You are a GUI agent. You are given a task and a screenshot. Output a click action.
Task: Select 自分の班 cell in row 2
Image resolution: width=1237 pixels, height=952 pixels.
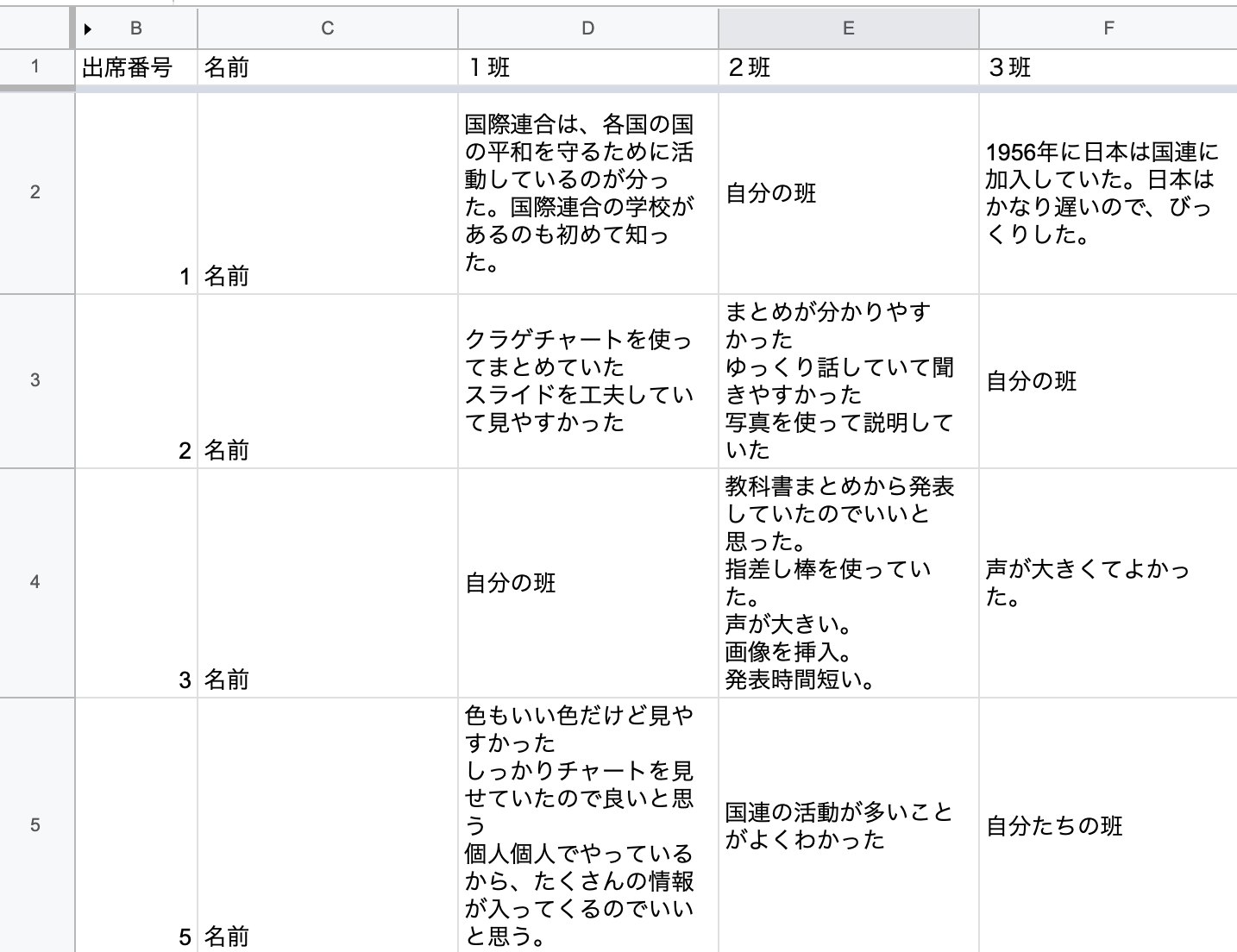[849, 192]
